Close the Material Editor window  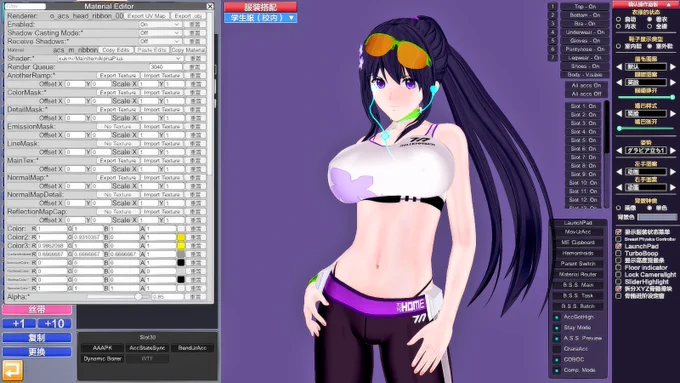tap(210, 6)
